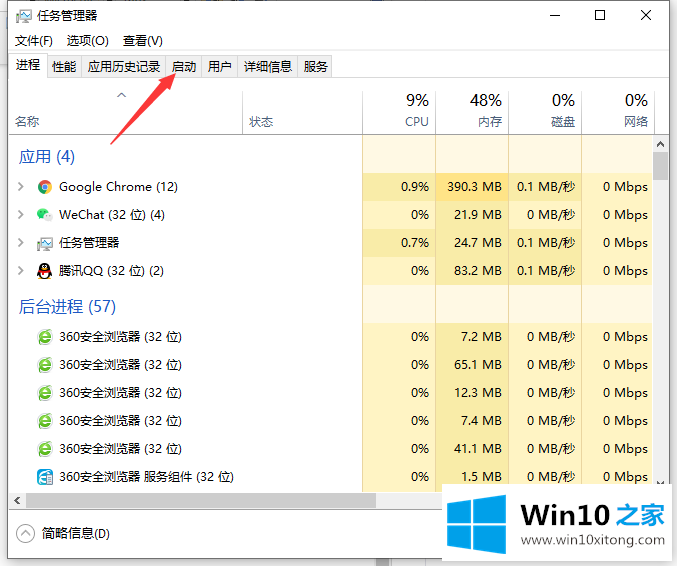Click the 390.3 MB memory value
This screenshot has height=566, width=677.
coord(475,187)
